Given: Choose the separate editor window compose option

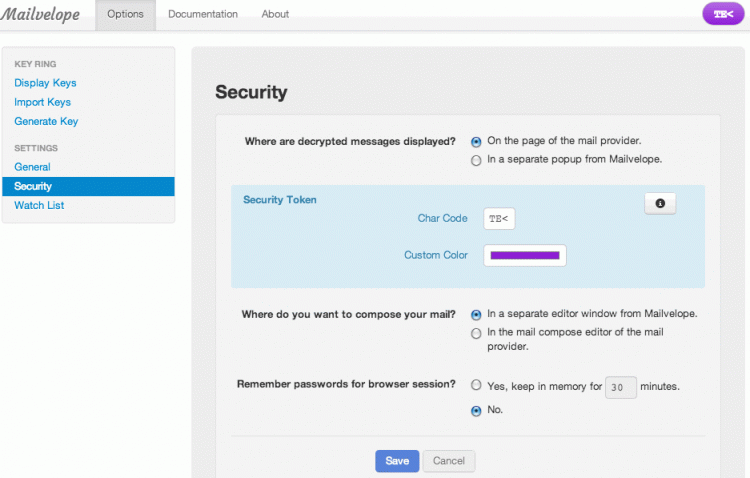Looking at the screenshot, I should 476,314.
